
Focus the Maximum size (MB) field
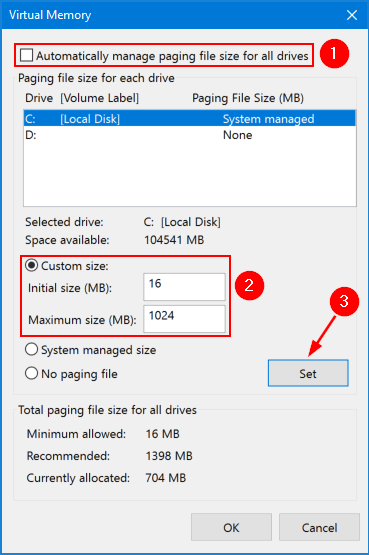point(184,319)
